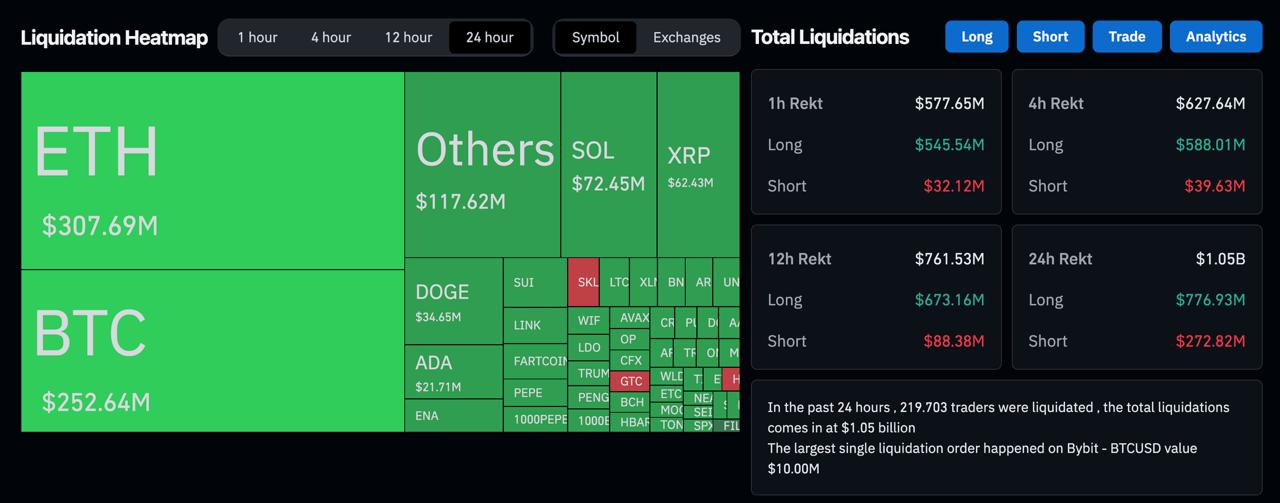Select the 24 hour timeframe tab
Screen dimensions: 1280x503
coord(490,37)
